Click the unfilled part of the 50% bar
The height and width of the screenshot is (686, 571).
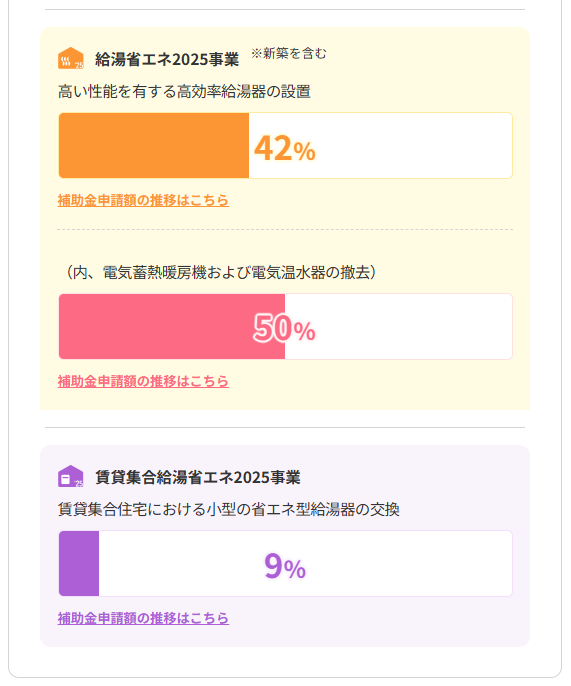(x=398, y=326)
